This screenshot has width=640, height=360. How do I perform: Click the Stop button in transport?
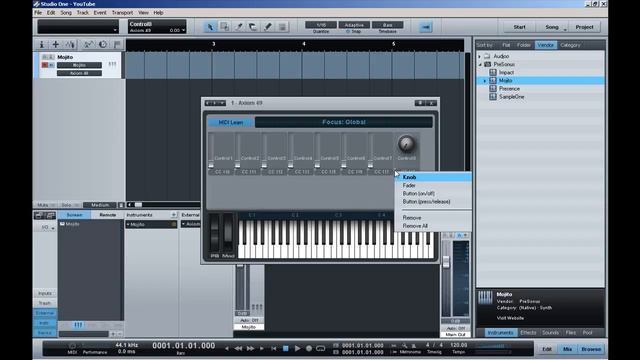[286, 348]
